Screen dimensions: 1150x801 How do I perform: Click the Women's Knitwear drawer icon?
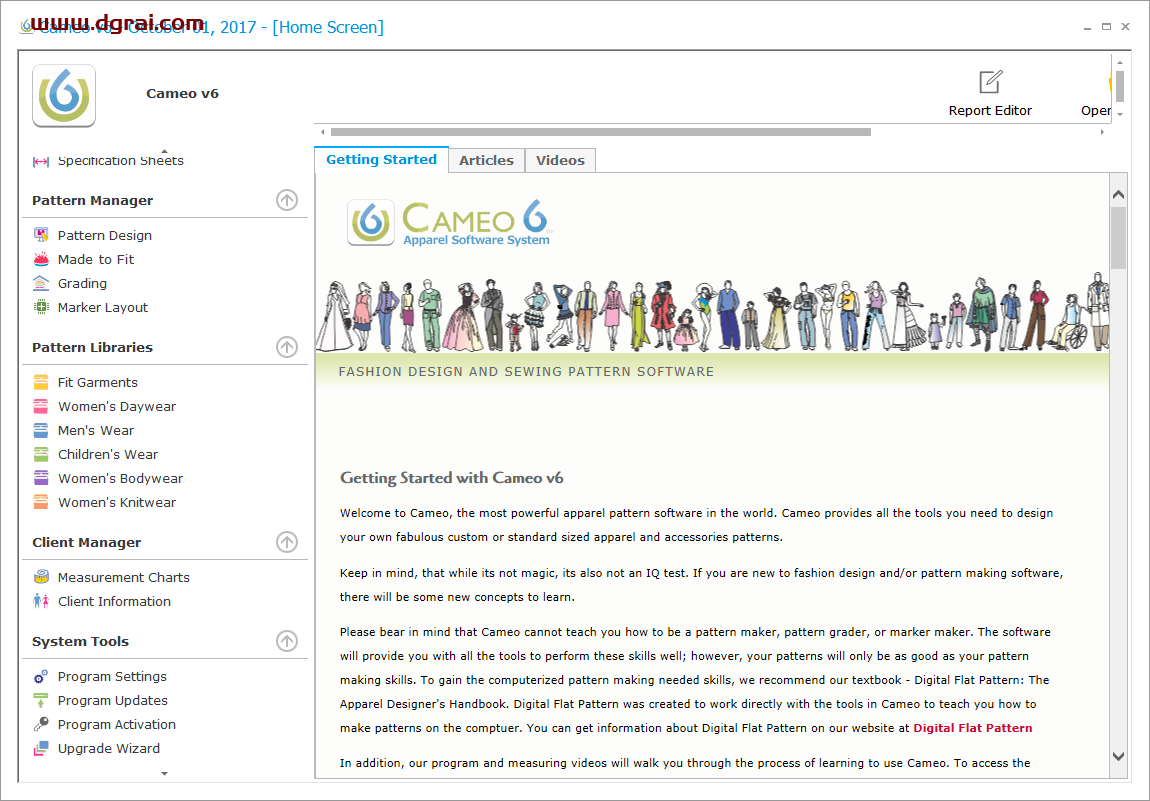pyautogui.click(x=41, y=502)
